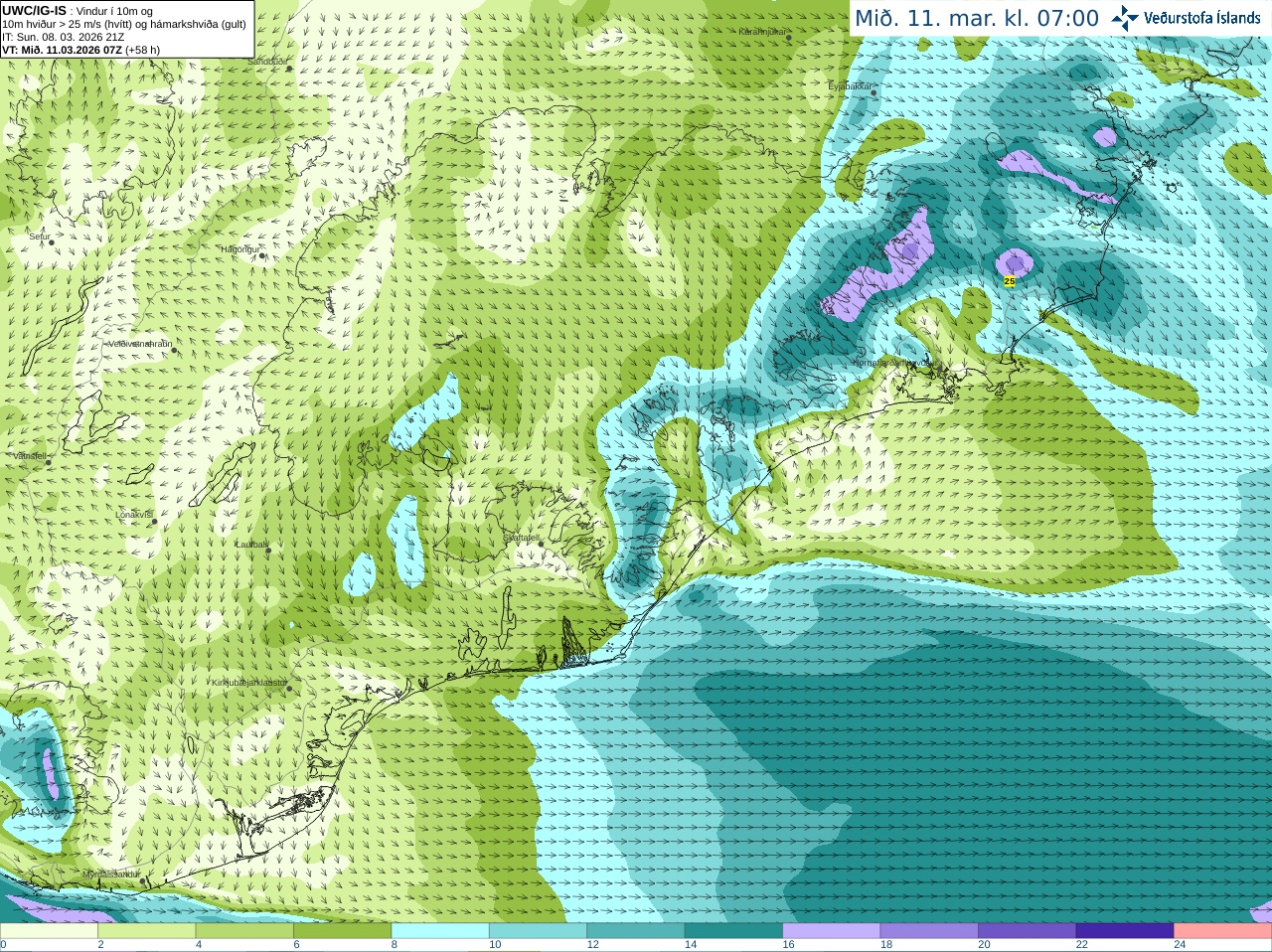Click the 'IT: Sun. 08. 03. 2026 21Z' line
The image size is (1272, 952).
(x=64, y=37)
